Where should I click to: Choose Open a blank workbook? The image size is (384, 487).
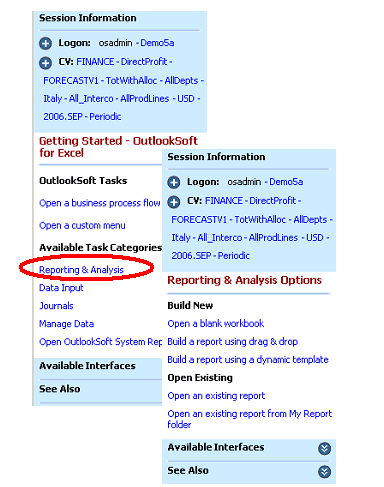(x=216, y=323)
